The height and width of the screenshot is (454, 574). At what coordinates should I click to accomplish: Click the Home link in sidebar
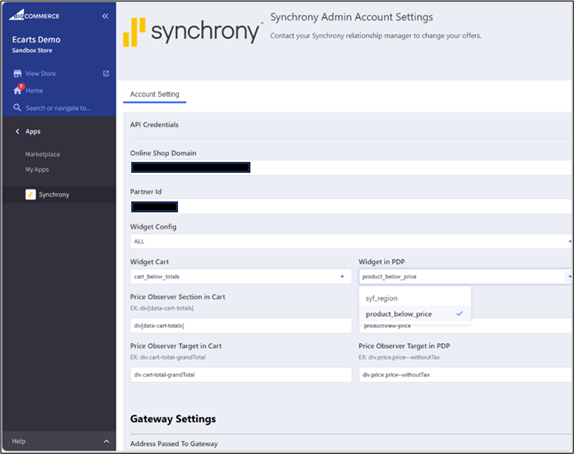coord(34,90)
